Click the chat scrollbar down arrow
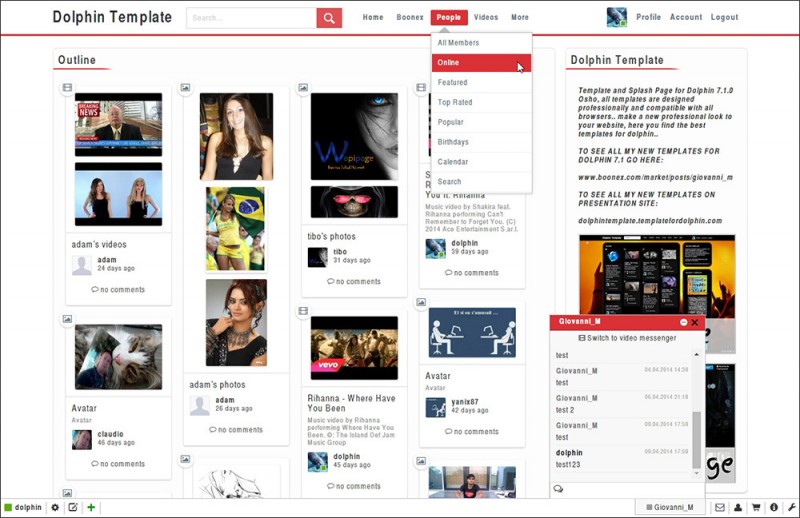The image size is (800, 518). 696,473
